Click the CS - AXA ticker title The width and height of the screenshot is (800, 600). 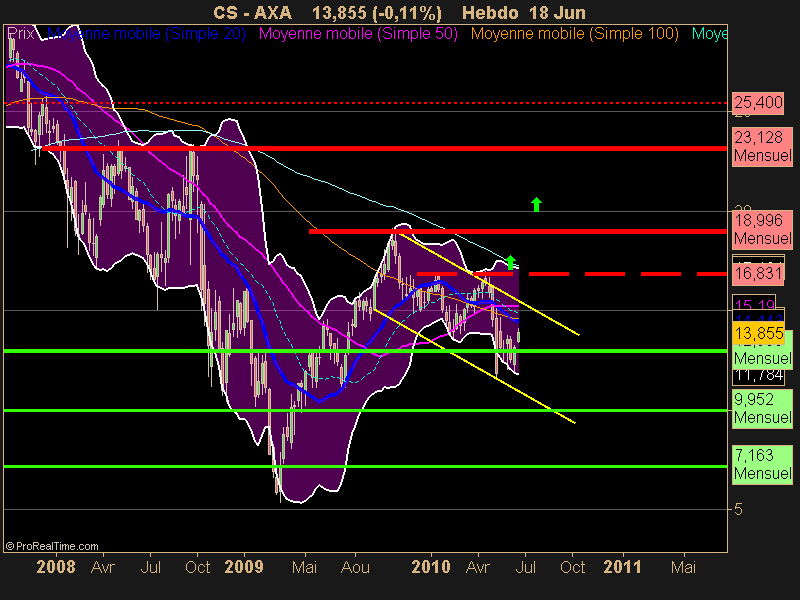coord(253,13)
